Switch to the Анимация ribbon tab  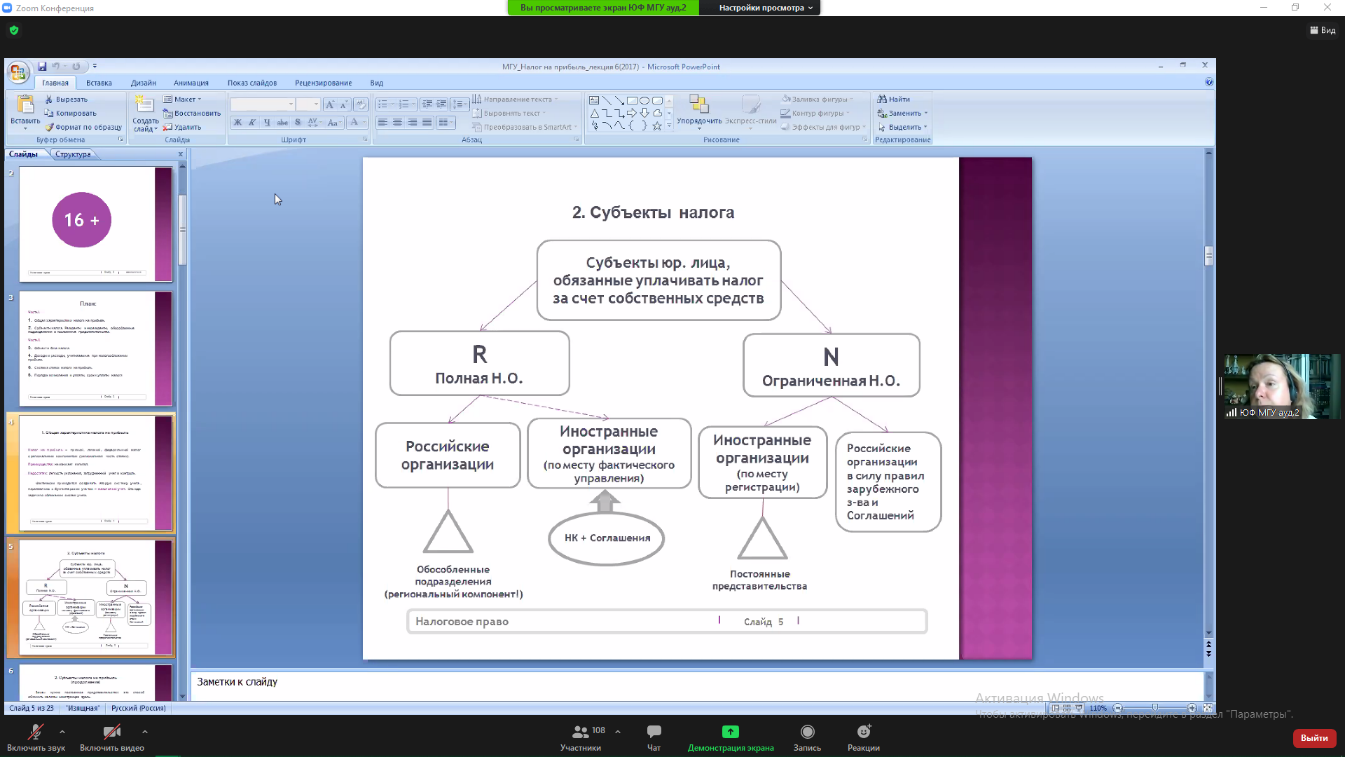[x=191, y=83]
